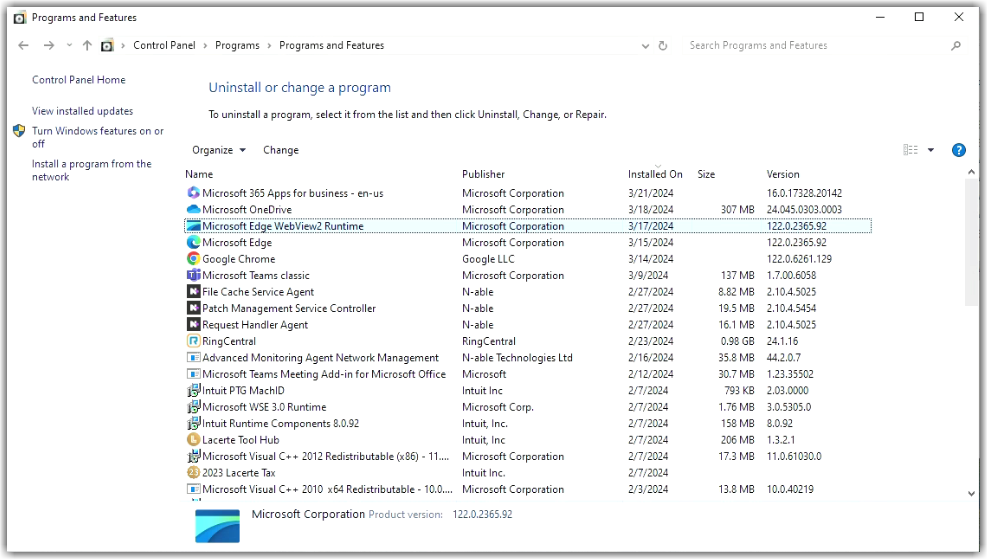
Task: Click the Advanced Monitoring Agent icon
Action: tap(193, 357)
